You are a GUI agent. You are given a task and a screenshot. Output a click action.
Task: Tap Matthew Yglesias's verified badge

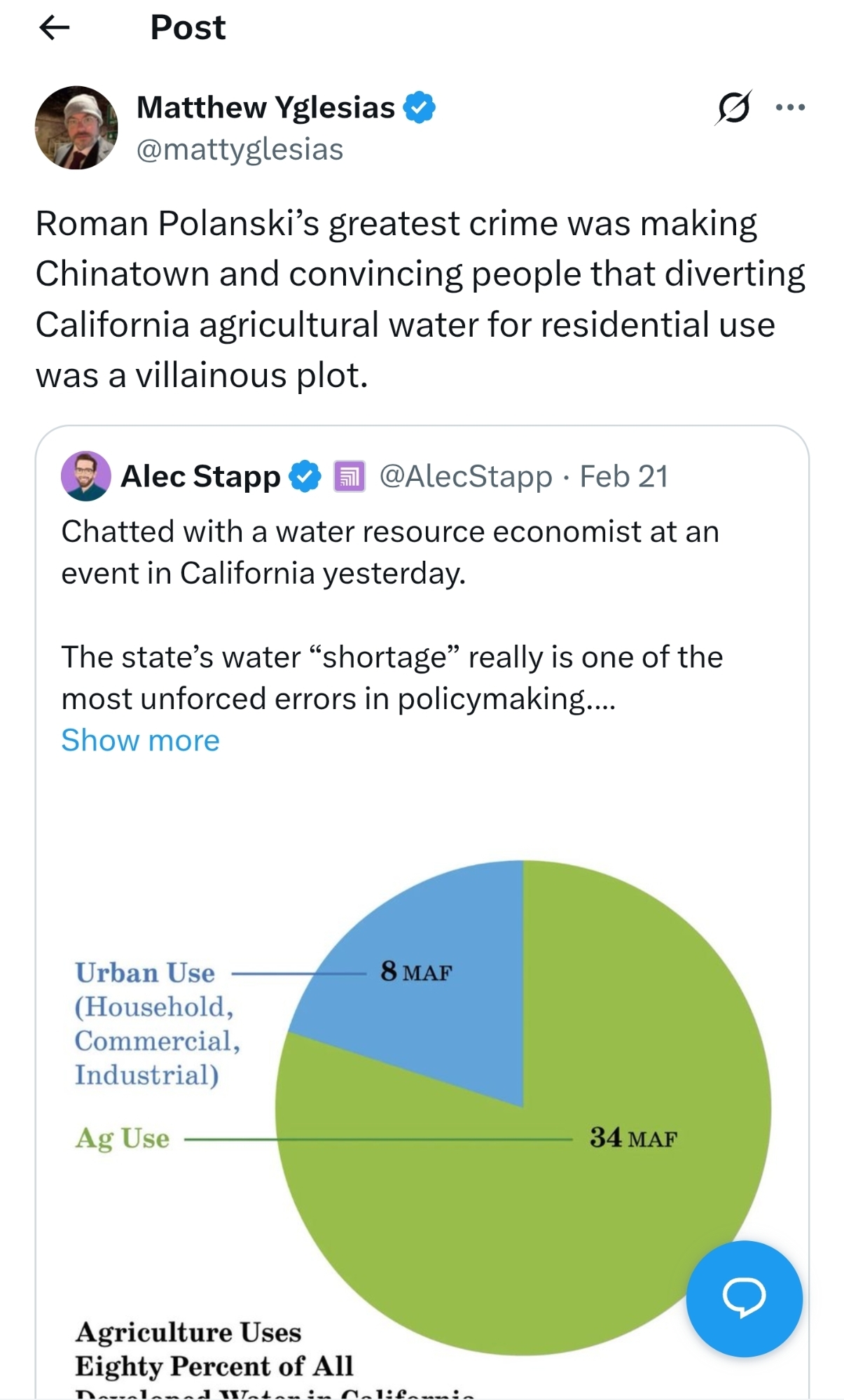[x=420, y=107]
